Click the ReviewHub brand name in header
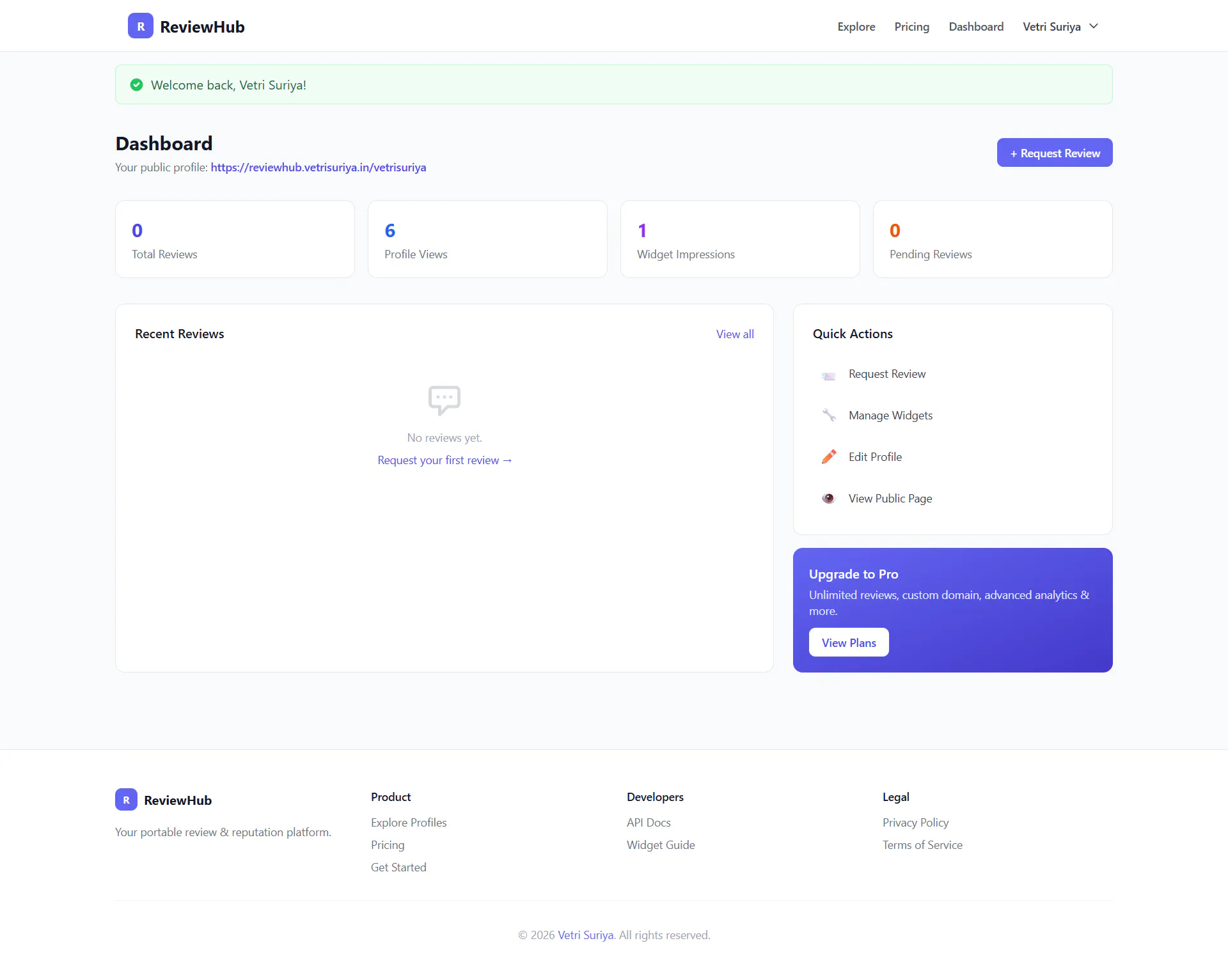The image size is (1228, 980). point(202,27)
